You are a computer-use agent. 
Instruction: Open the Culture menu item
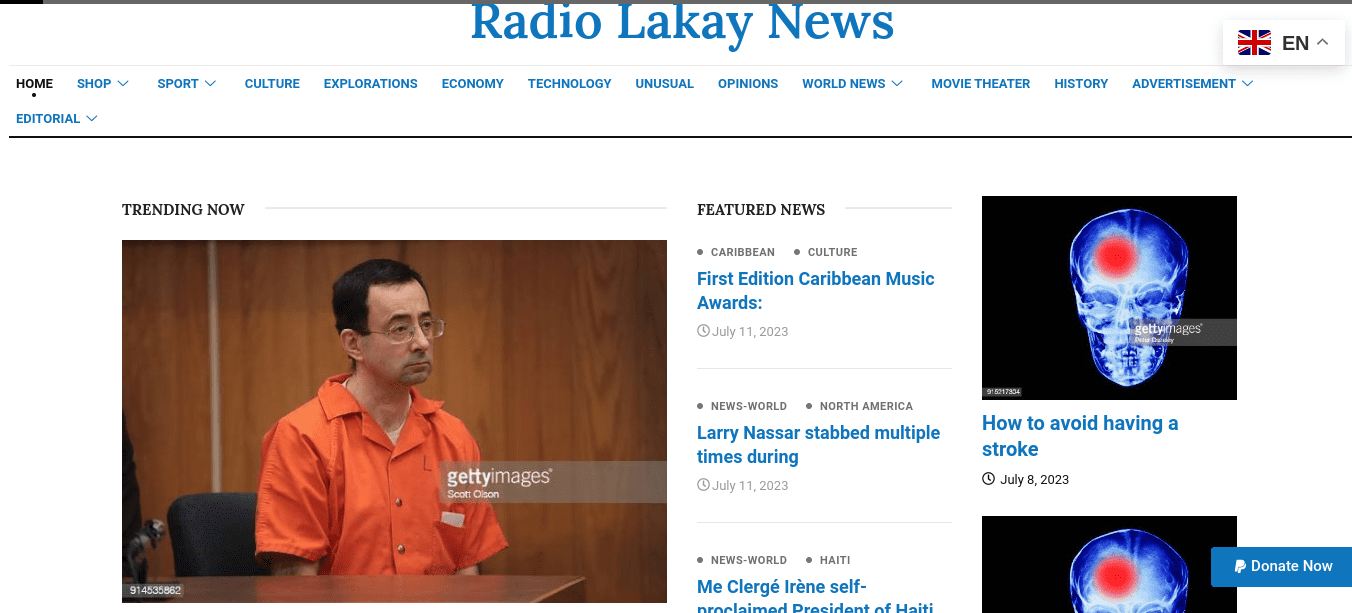pyautogui.click(x=272, y=84)
